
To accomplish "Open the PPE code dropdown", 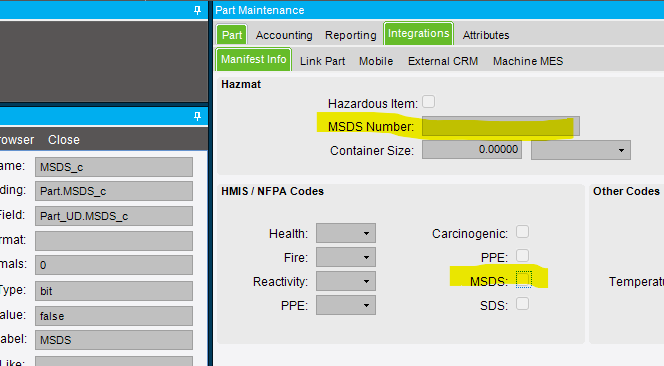I will [346, 305].
